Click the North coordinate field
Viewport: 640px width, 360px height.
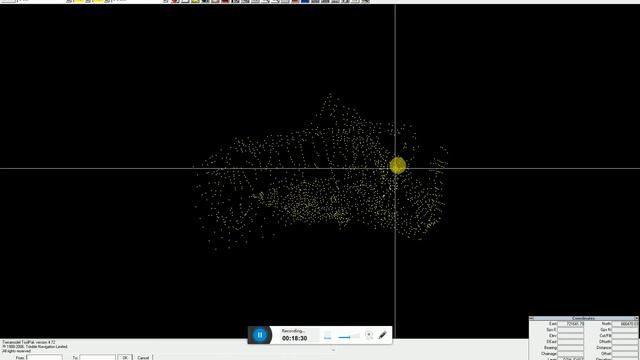click(625, 324)
